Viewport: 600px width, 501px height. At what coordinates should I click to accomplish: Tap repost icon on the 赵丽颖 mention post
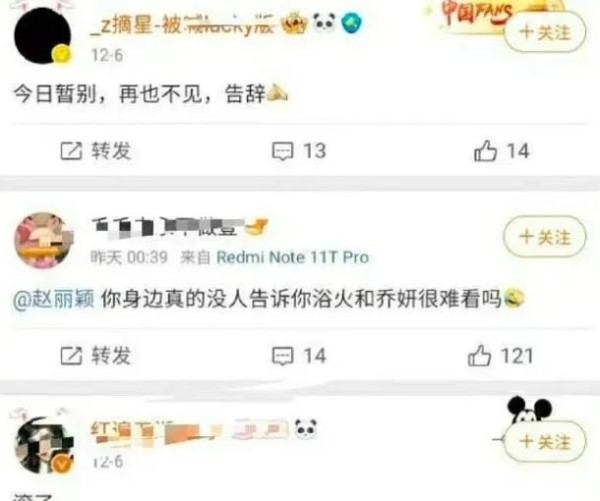(71, 356)
